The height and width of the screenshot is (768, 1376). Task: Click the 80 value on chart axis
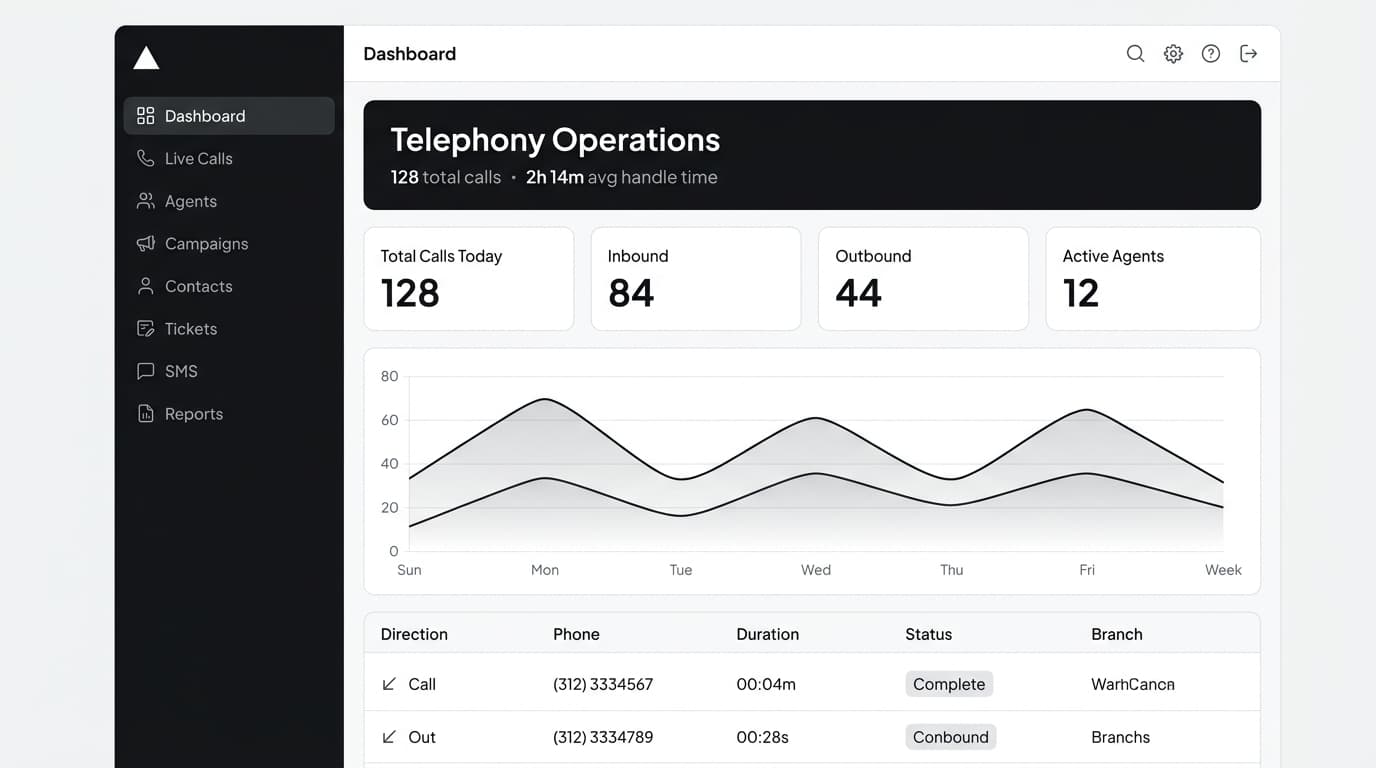point(389,377)
